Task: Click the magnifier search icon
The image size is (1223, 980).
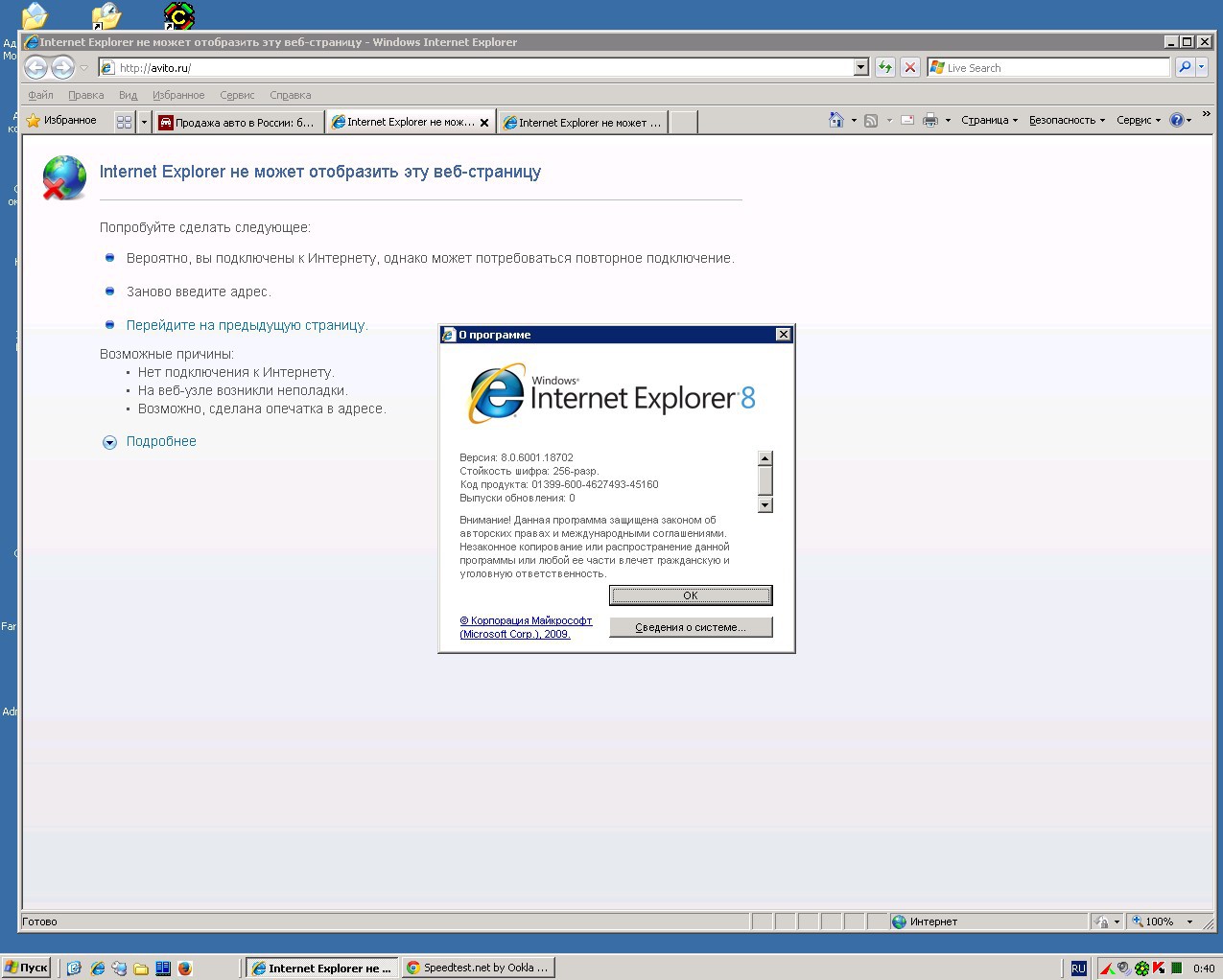Action: (1185, 67)
